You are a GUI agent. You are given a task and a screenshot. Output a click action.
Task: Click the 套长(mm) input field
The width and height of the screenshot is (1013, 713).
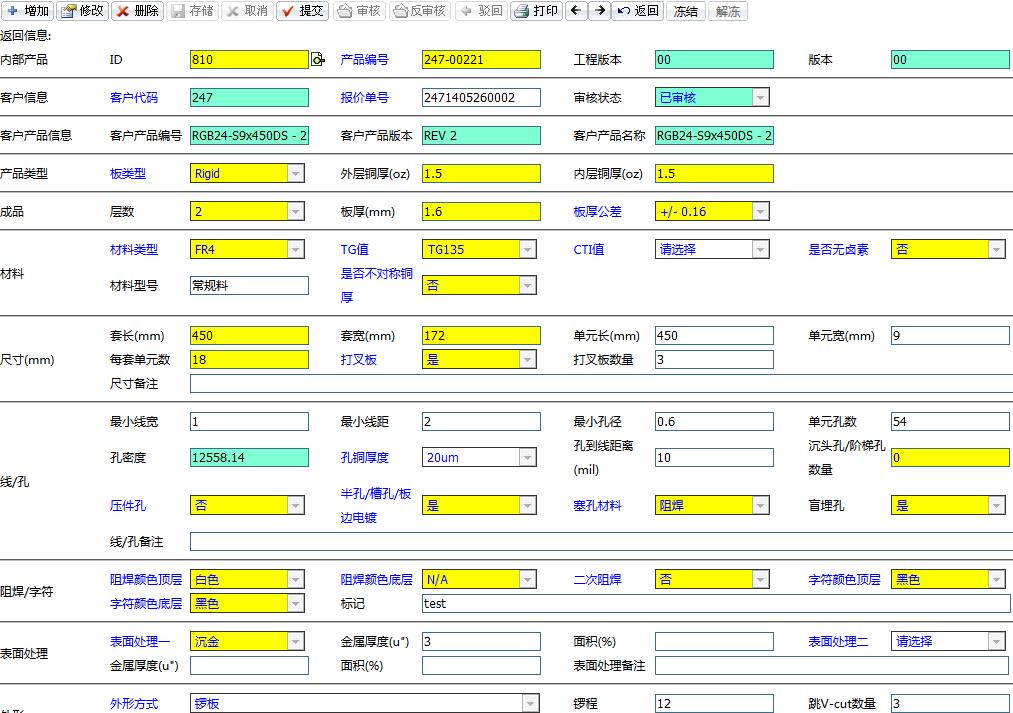pos(249,336)
